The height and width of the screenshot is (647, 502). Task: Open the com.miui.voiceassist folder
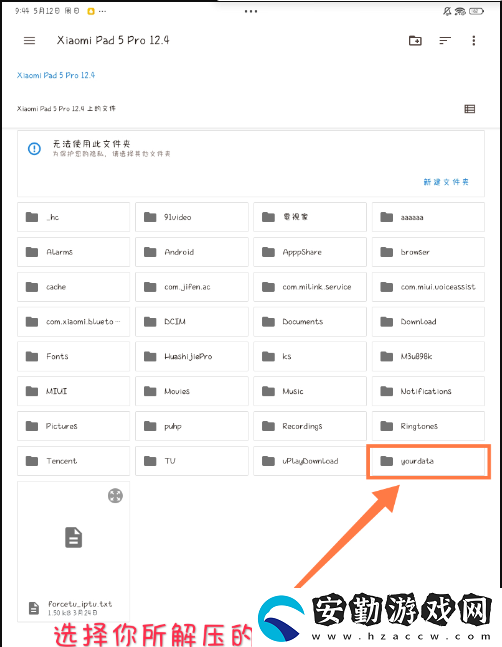[428, 287]
